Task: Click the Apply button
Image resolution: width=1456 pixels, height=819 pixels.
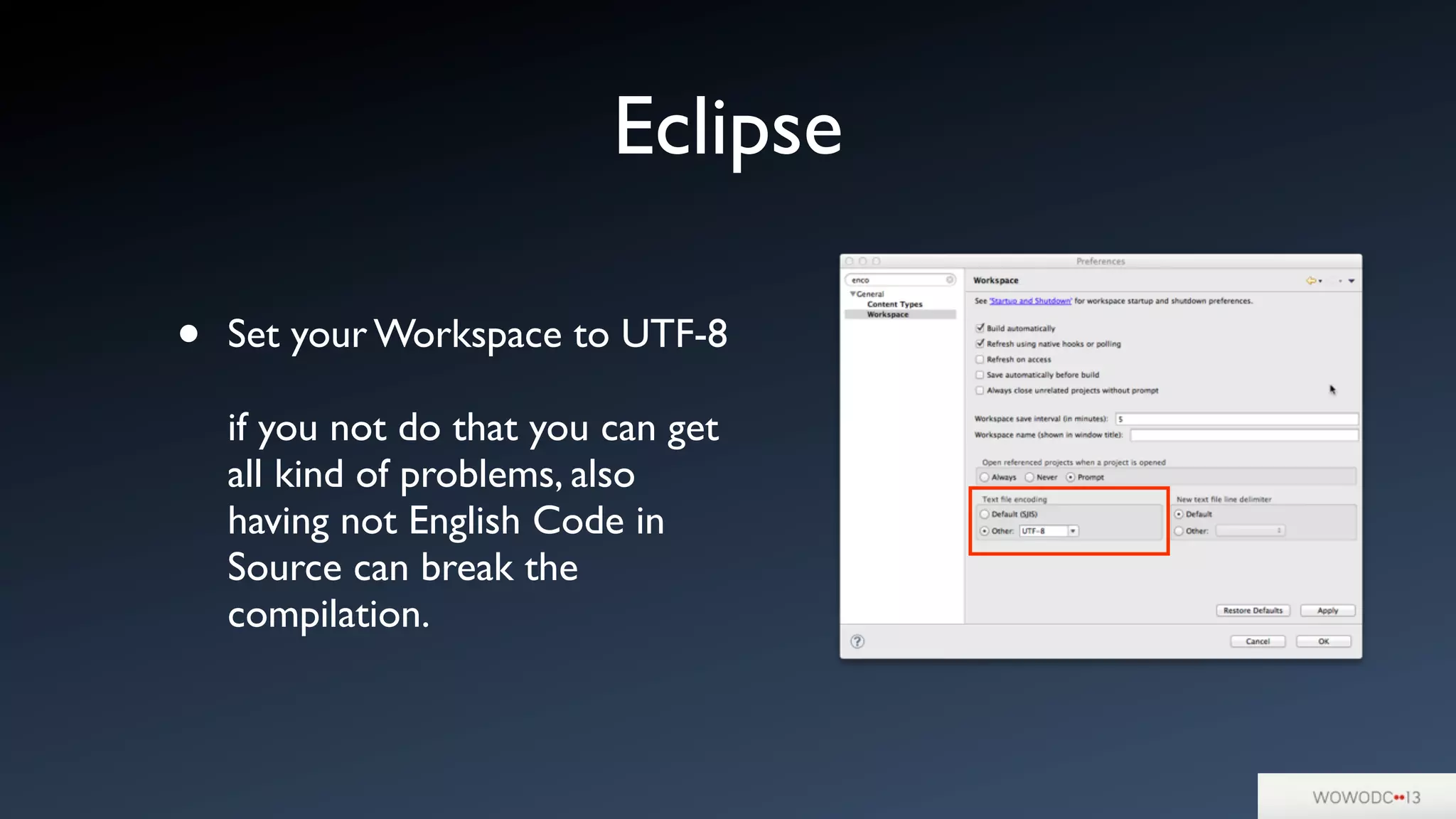Action: 1327,611
